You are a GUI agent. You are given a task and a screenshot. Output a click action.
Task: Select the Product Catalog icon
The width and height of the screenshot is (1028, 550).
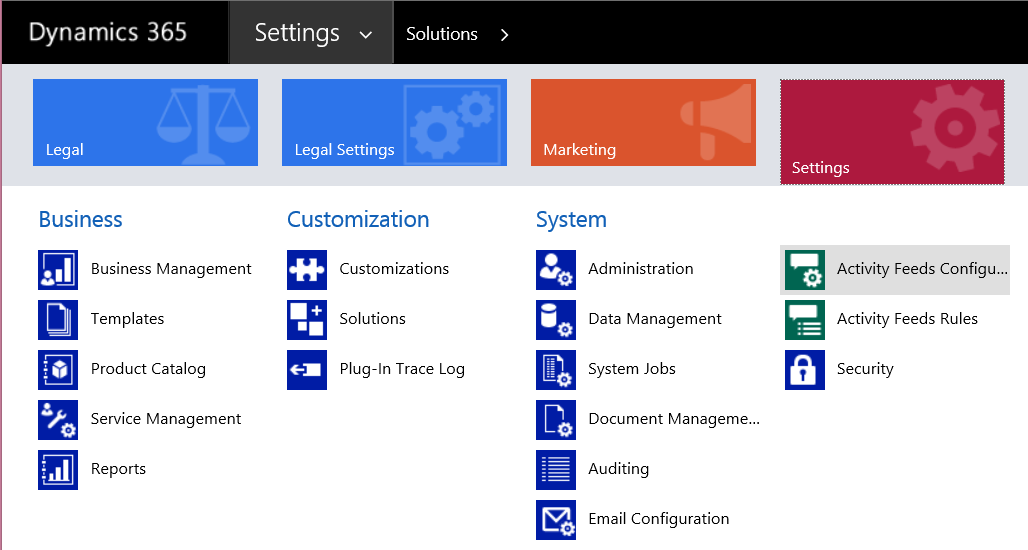tap(58, 370)
